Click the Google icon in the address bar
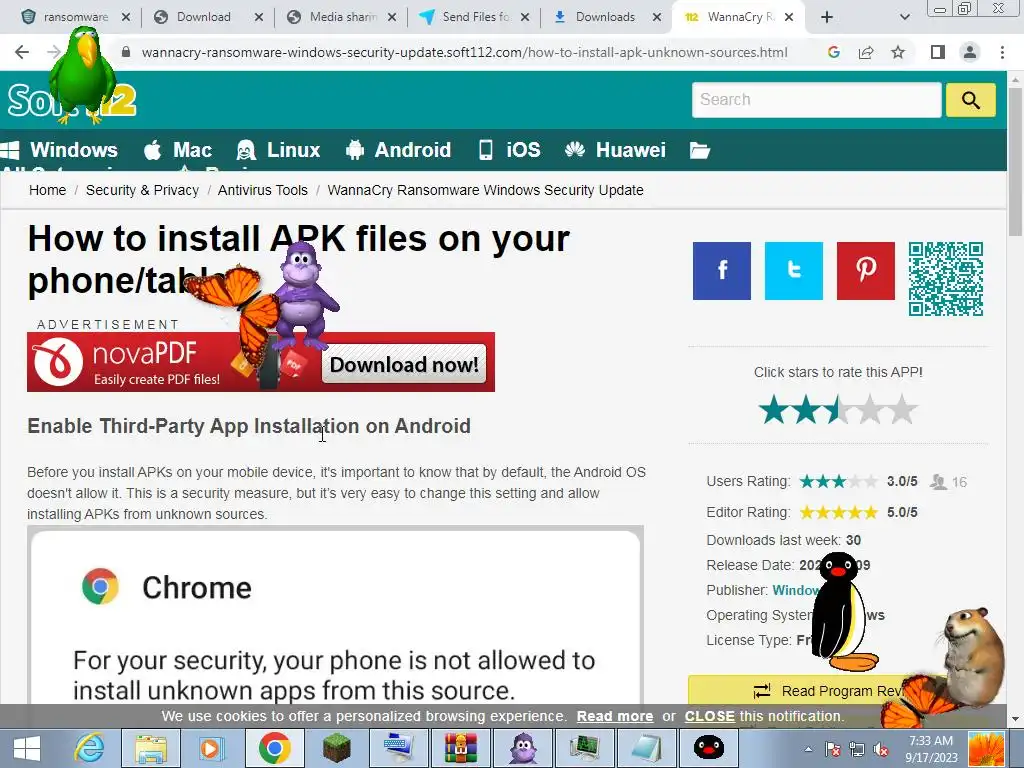The height and width of the screenshot is (768, 1024). (x=833, y=52)
